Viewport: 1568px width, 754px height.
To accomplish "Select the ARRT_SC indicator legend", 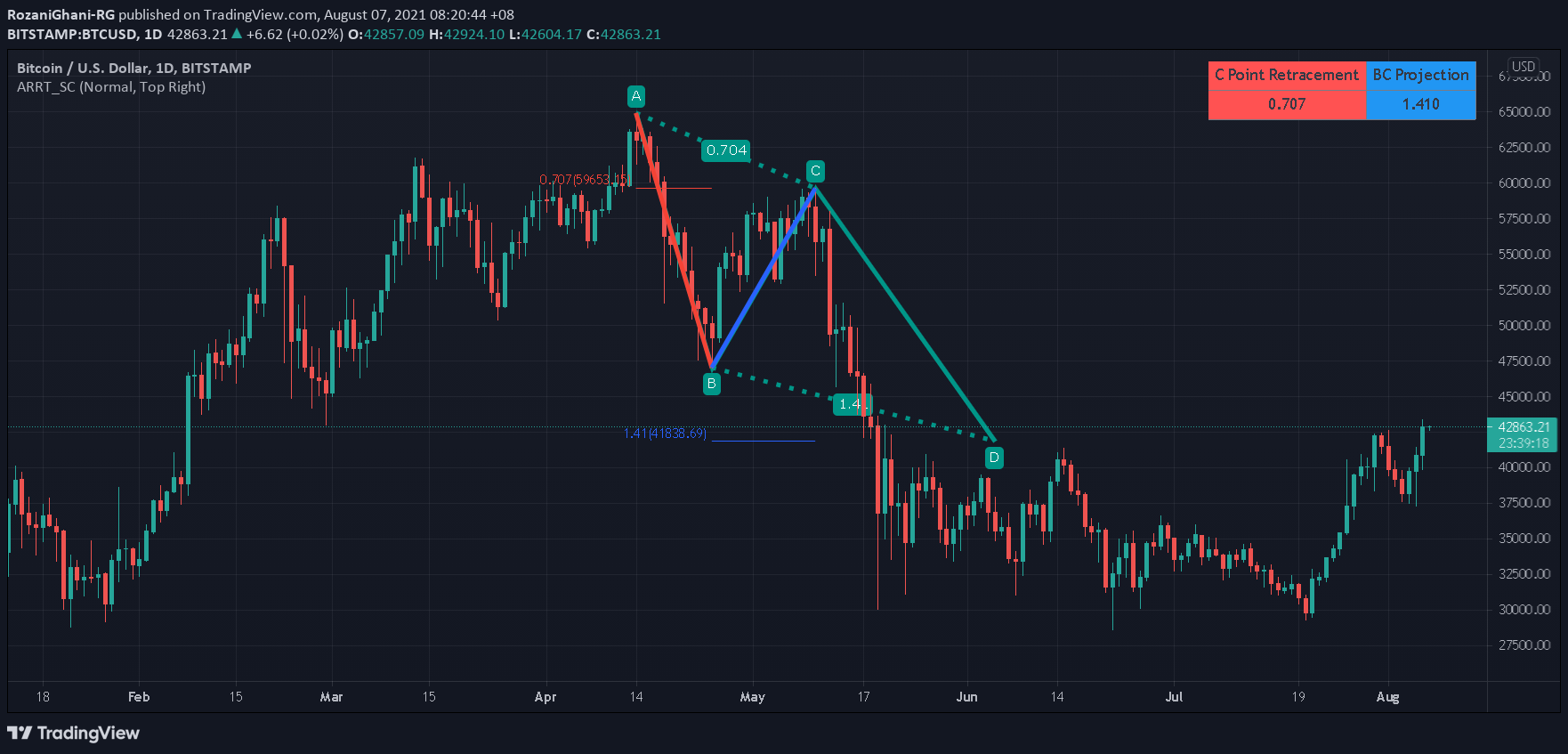I will point(111,86).
